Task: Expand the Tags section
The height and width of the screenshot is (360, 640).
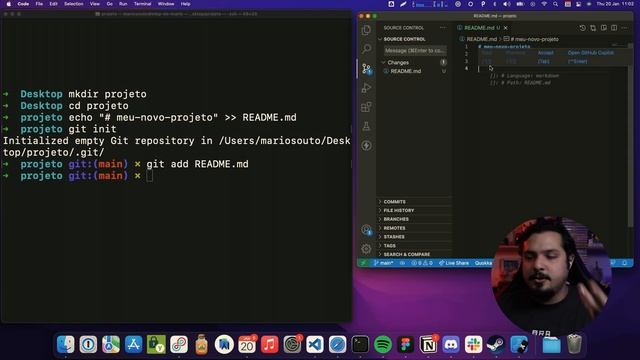Action: [x=414, y=245]
